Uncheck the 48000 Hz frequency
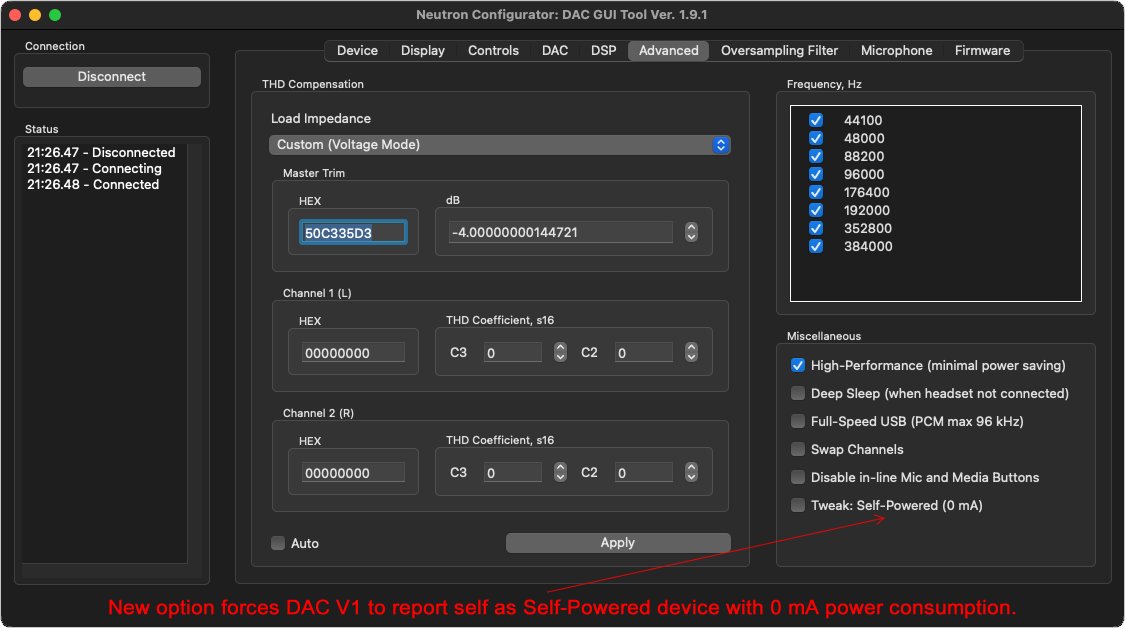This screenshot has width=1125, height=628. 816,138
